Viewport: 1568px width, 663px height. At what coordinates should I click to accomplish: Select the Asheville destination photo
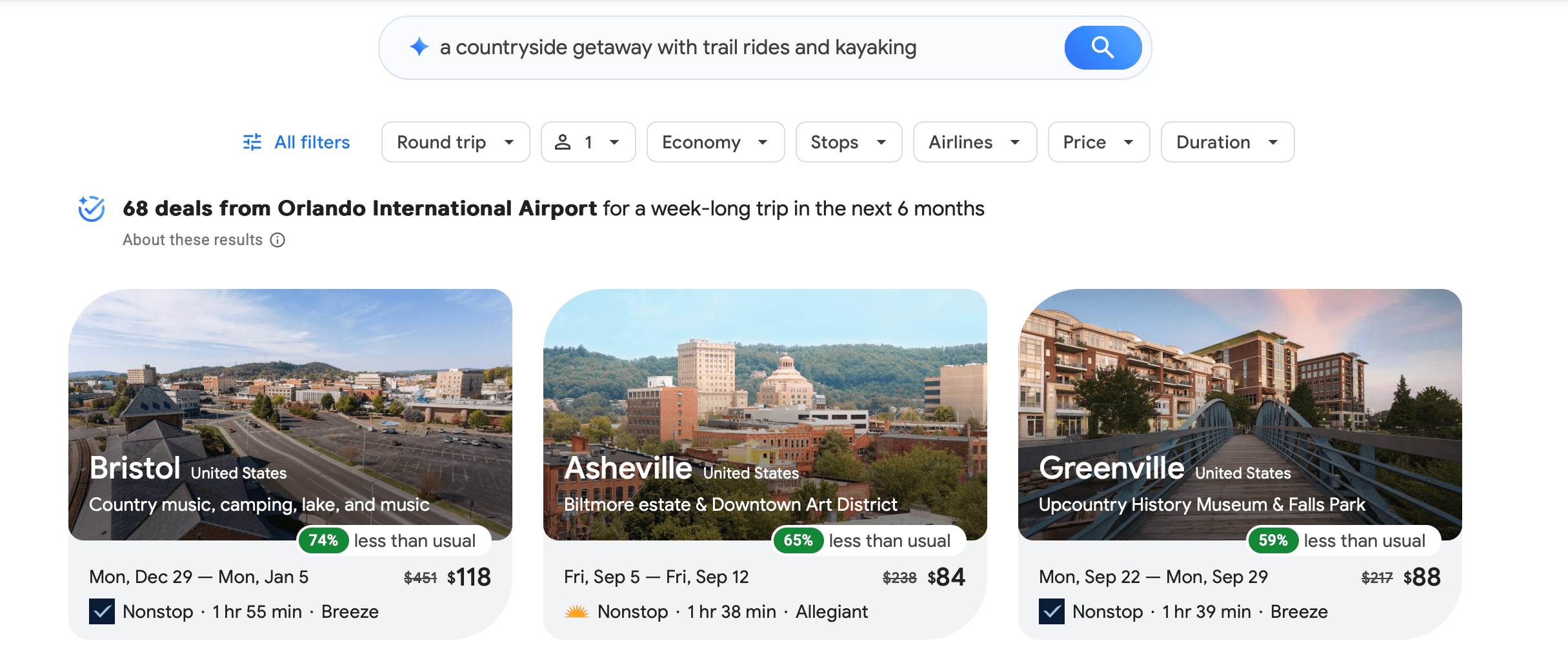(x=765, y=387)
